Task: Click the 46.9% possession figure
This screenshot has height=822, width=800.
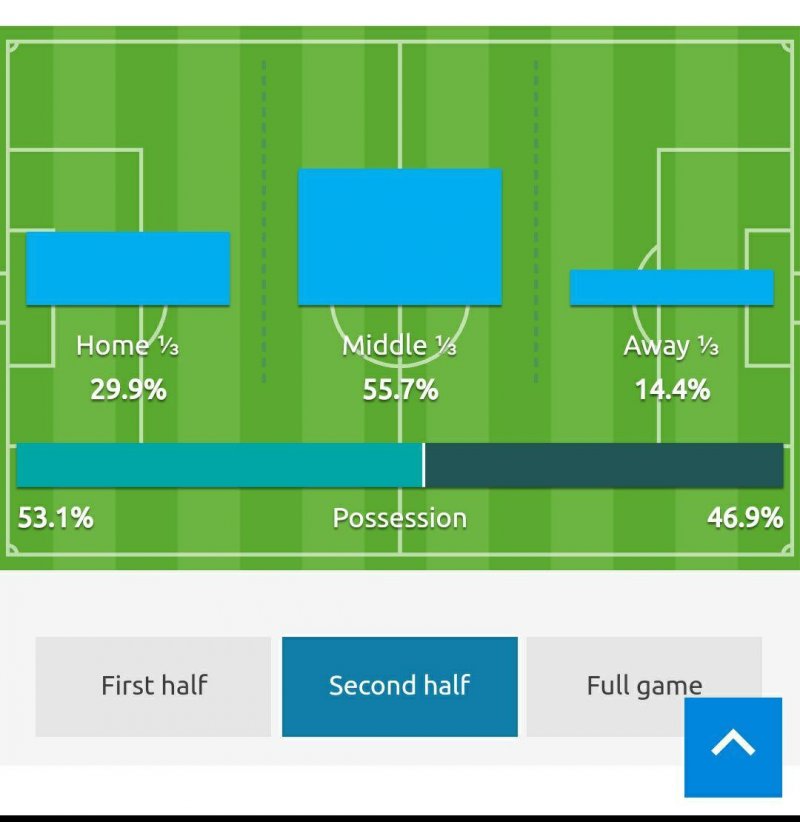Action: click(745, 518)
